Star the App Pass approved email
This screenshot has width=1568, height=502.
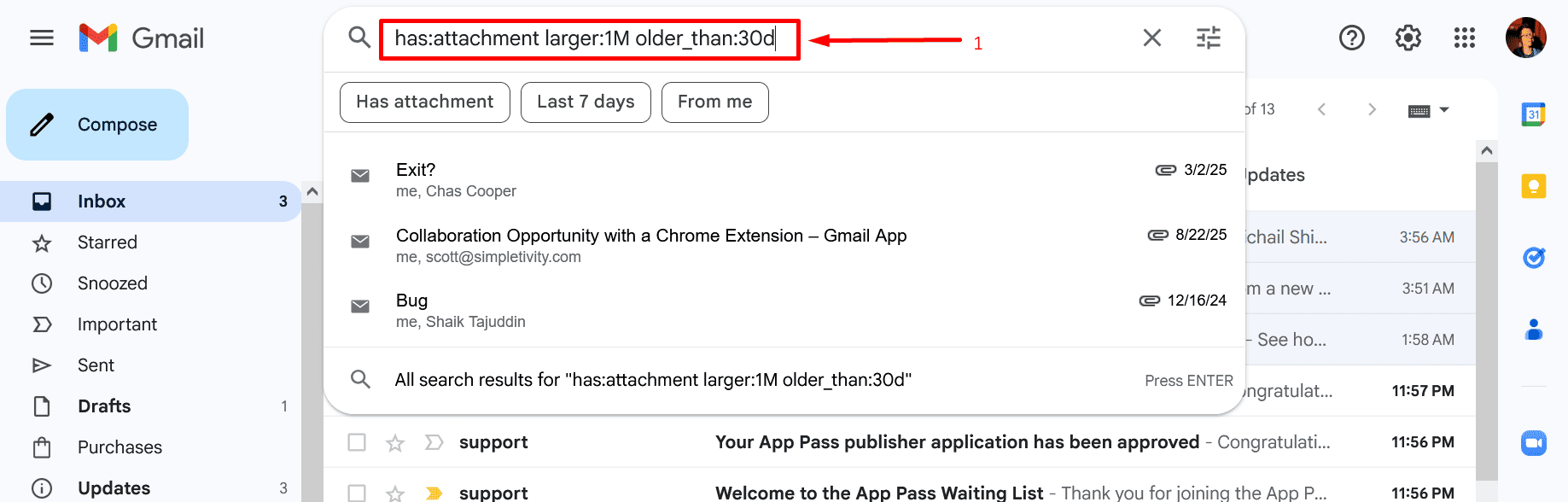tap(395, 442)
